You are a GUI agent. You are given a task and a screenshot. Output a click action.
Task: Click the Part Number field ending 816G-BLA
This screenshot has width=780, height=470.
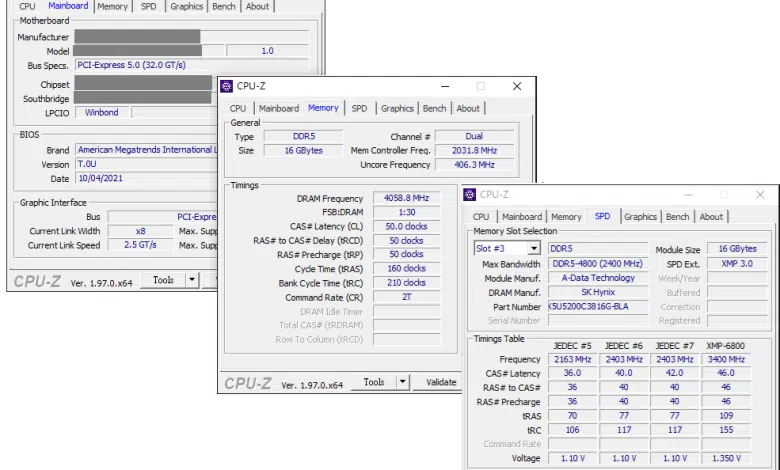tap(598, 306)
